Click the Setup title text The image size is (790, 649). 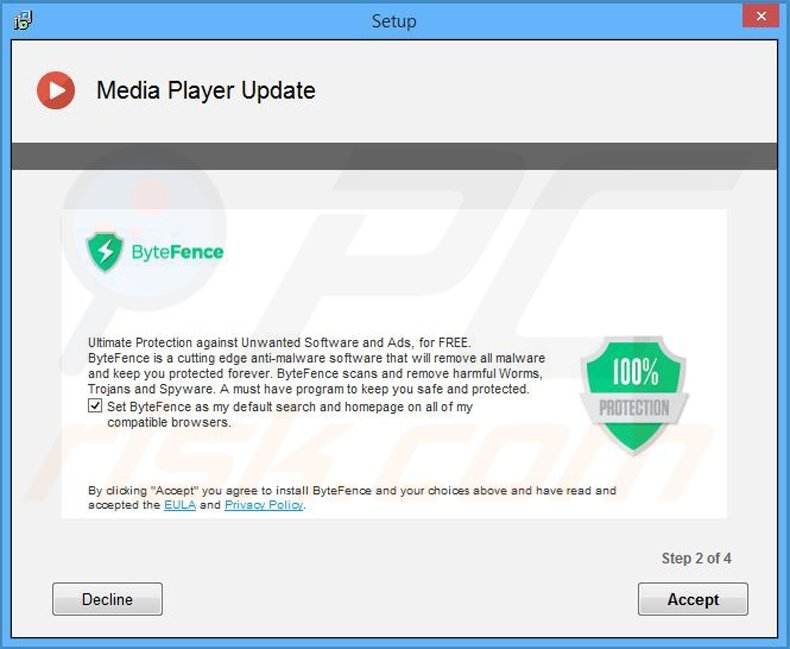pyautogui.click(x=394, y=21)
